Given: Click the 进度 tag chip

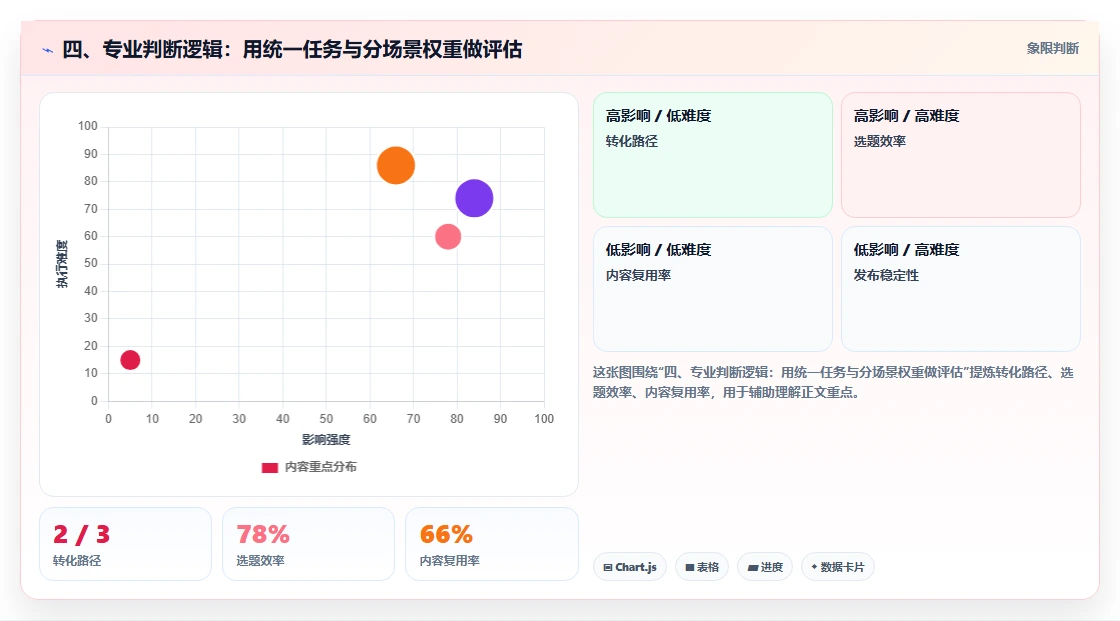Looking at the screenshot, I should tap(765, 567).
